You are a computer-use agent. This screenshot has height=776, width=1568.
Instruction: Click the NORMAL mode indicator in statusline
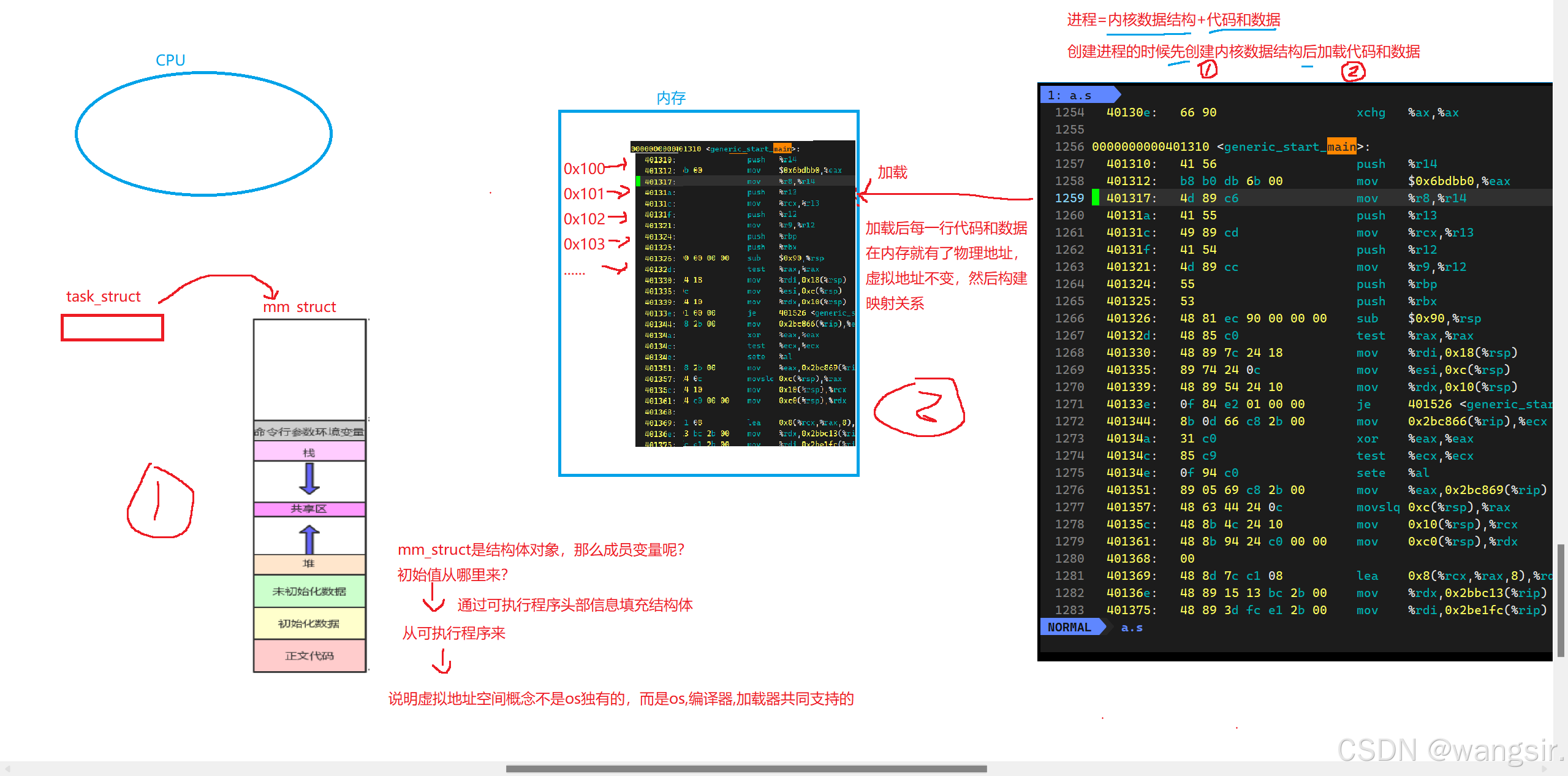(x=1069, y=627)
